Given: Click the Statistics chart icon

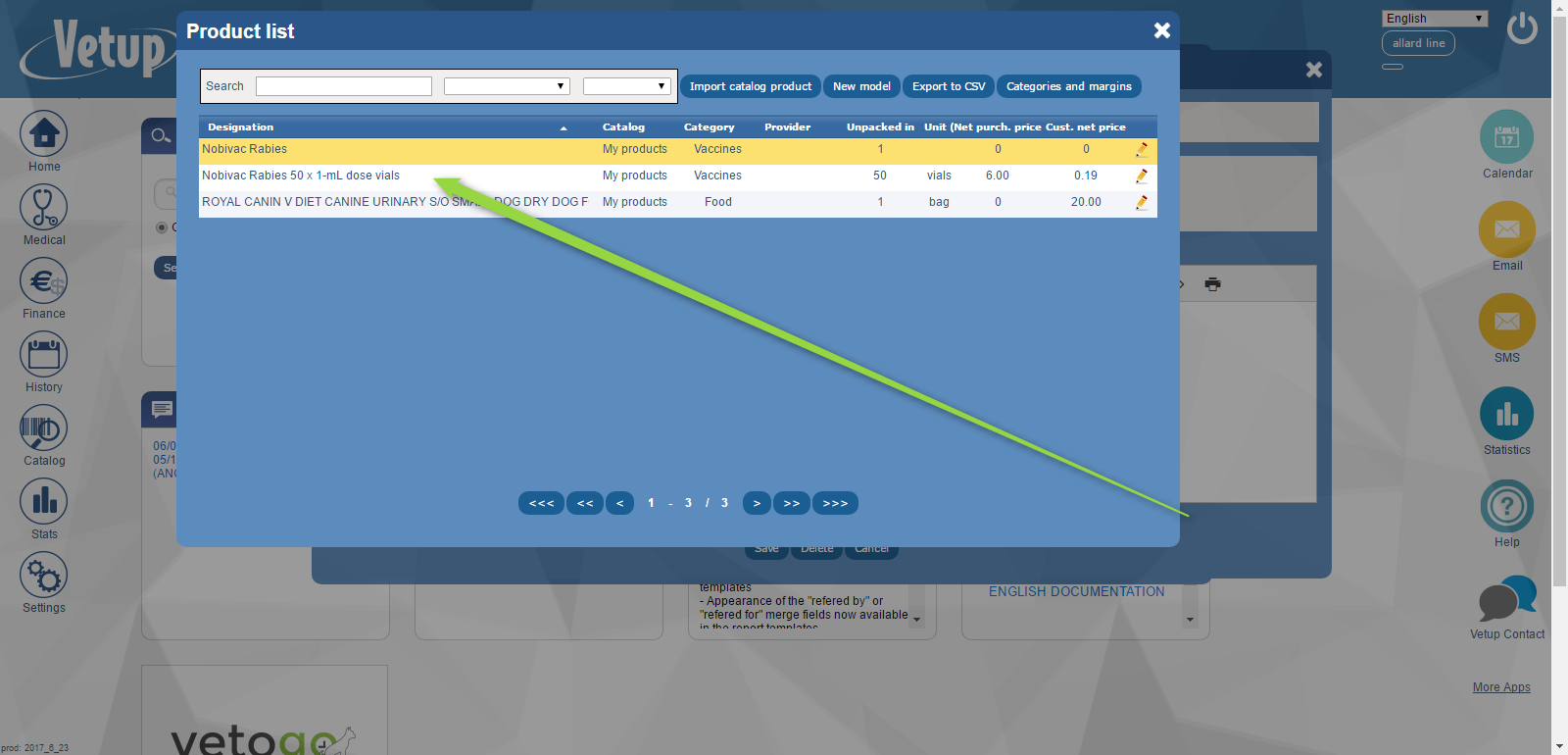Looking at the screenshot, I should [1506, 414].
